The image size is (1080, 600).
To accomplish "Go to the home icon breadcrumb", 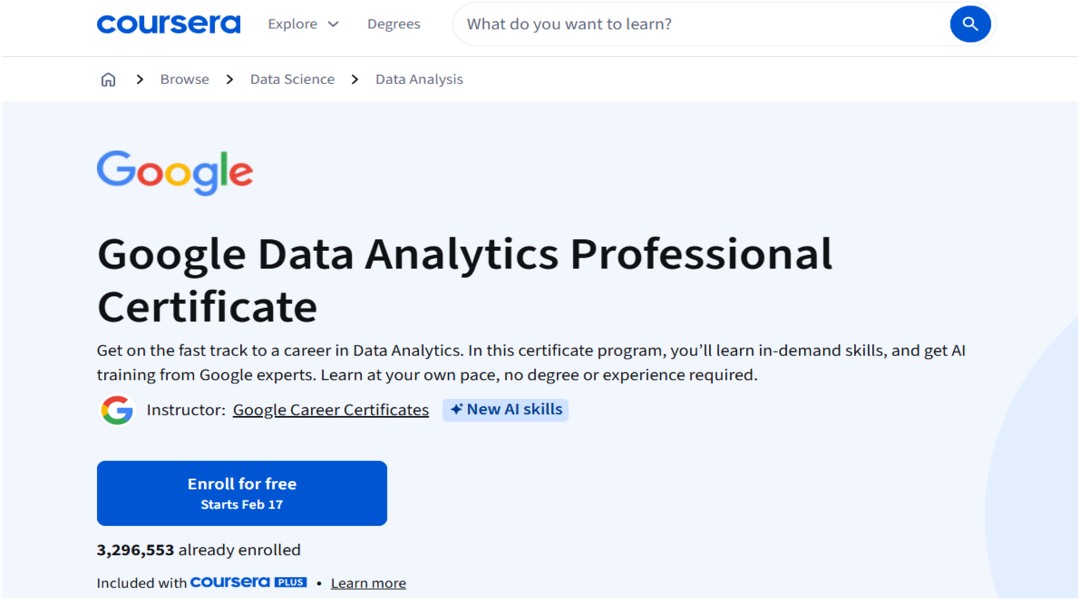I will point(108,79).
